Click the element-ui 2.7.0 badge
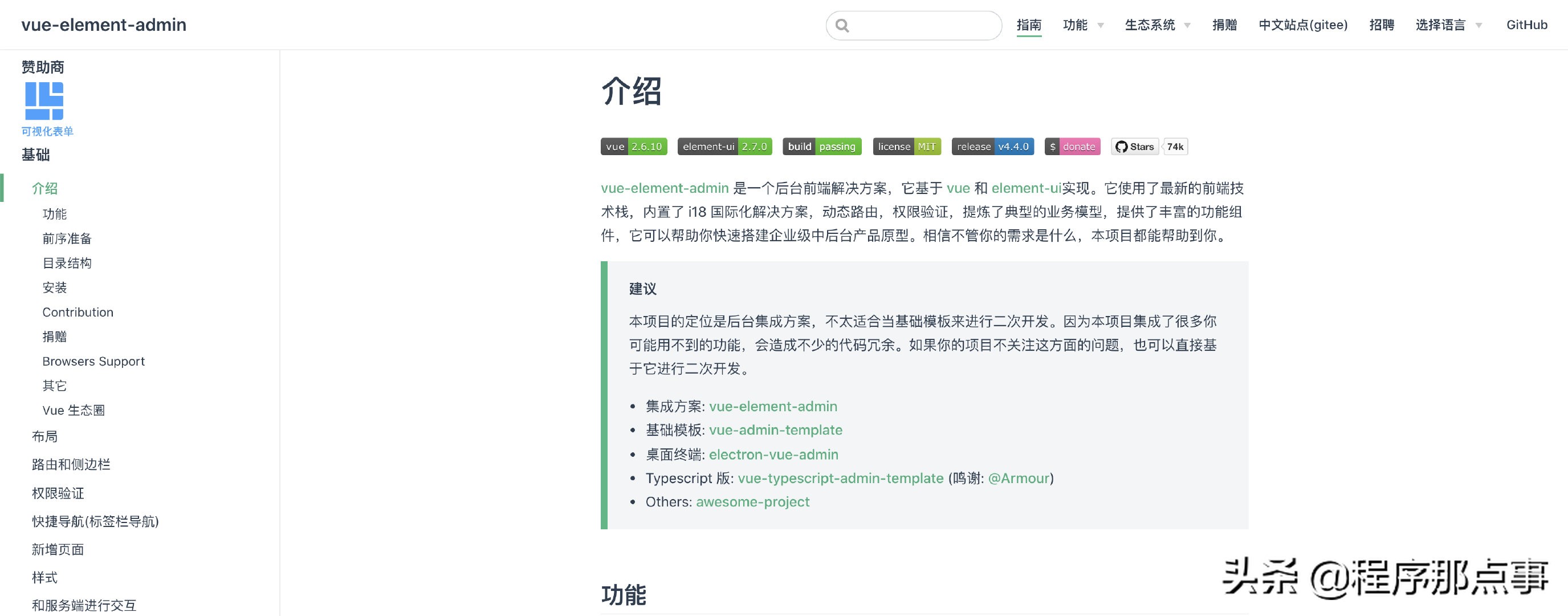Image resolution: width=1568 pixels, height=616 pixels. click(724, 146)
